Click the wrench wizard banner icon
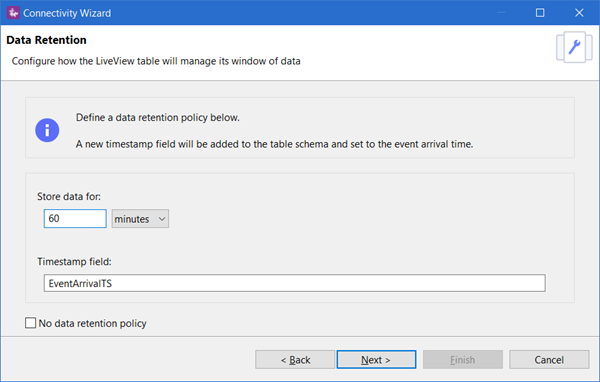The width and height of the screenshot is (600, 382). (x=574, y=47)
